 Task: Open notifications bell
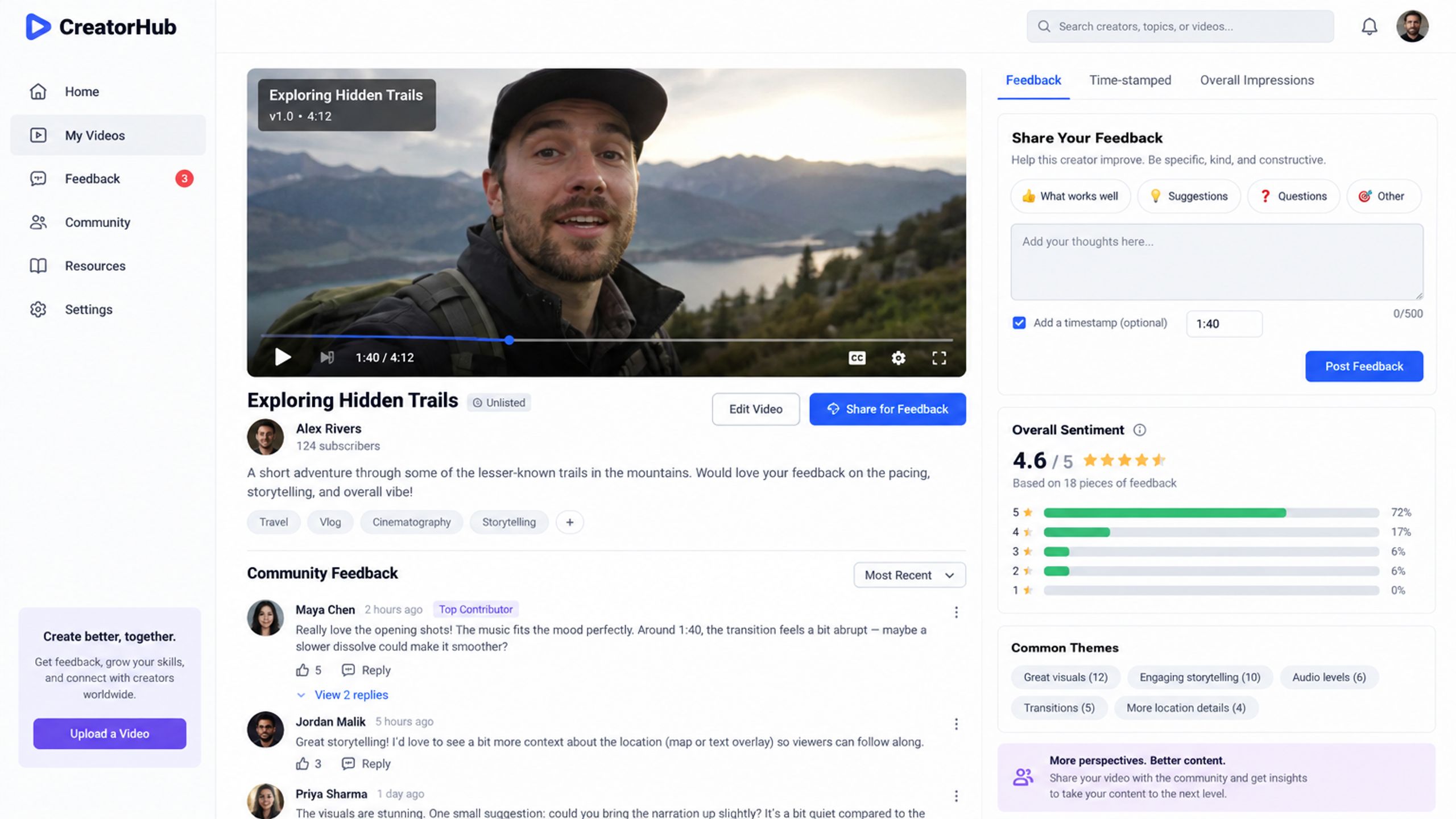1369,27
